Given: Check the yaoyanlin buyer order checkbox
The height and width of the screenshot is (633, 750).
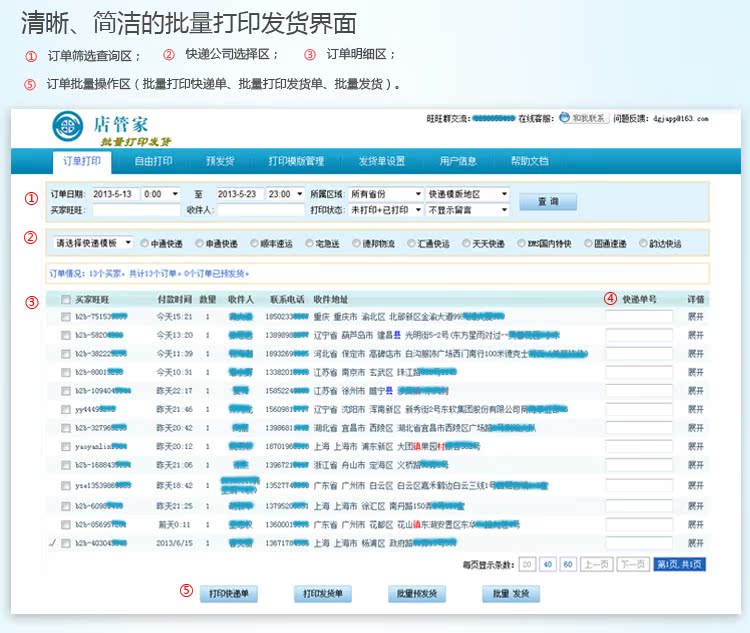Looking at the screenshot, I should click(66, 446).
